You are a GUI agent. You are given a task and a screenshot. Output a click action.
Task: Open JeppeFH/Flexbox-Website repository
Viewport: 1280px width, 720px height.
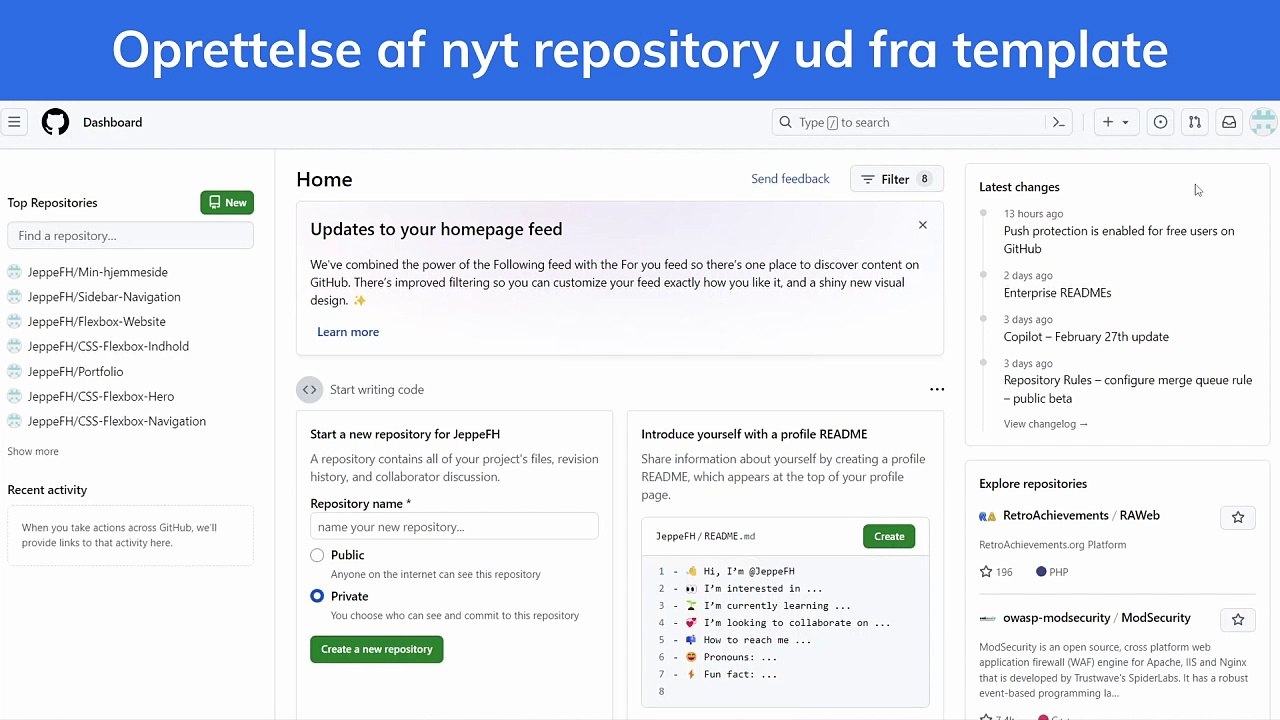(97, 322)
